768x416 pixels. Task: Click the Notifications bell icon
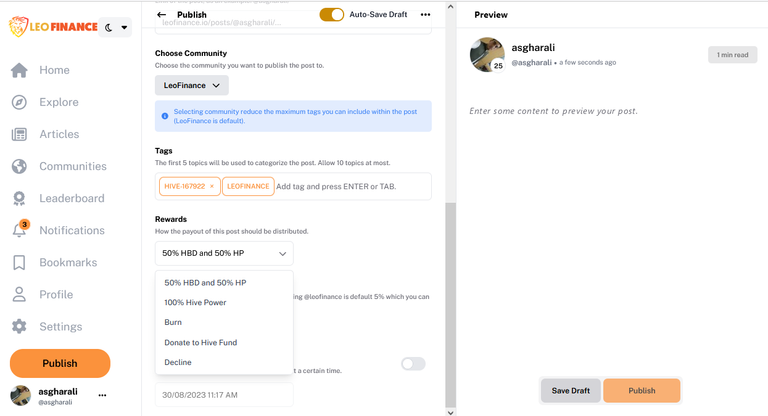tap(19, 230)
